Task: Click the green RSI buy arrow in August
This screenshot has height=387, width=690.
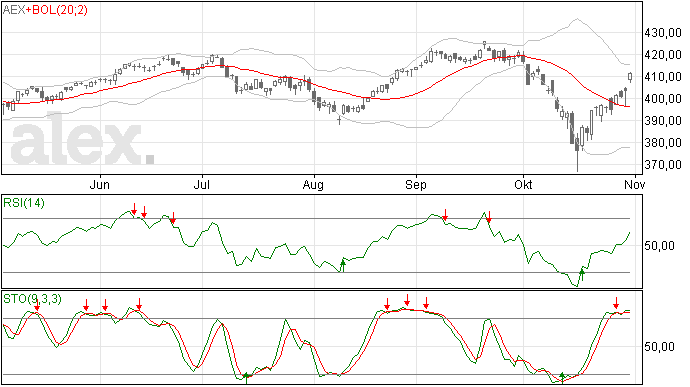Action: [343, 265]
